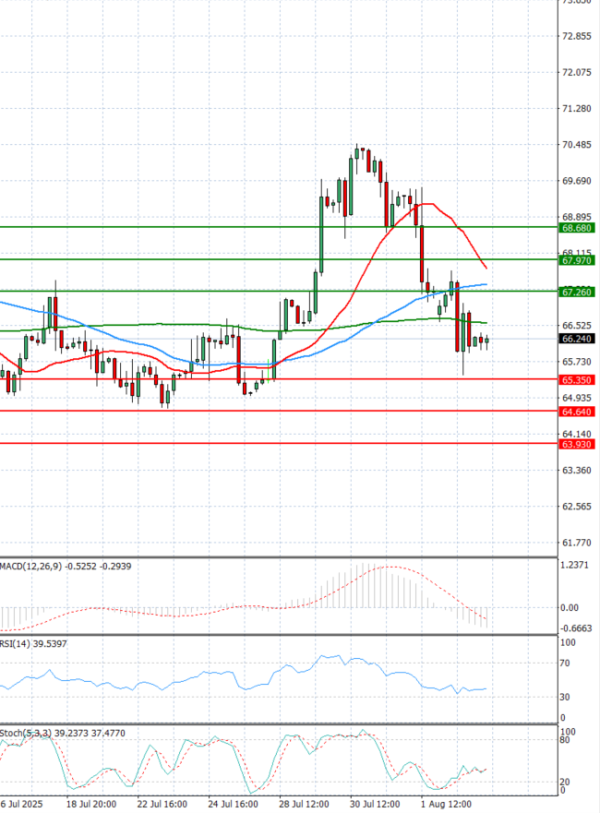
Task: Click the 24 Jul 16:00 time label
Action: coord(233,804)
